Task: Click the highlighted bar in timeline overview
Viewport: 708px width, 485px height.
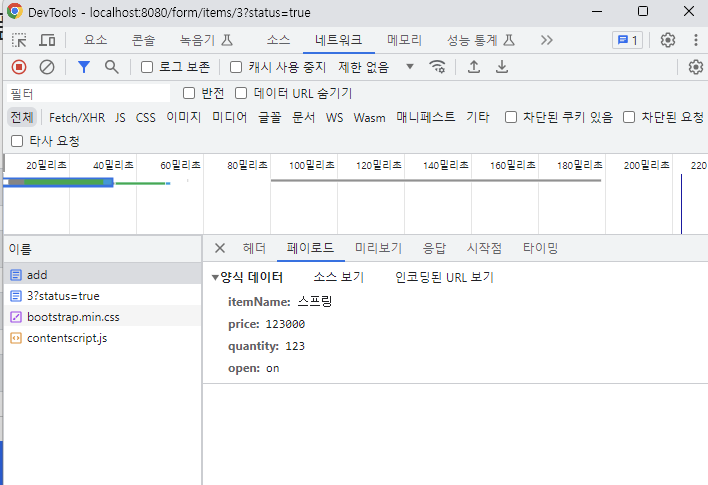Action: coord(58,182)
